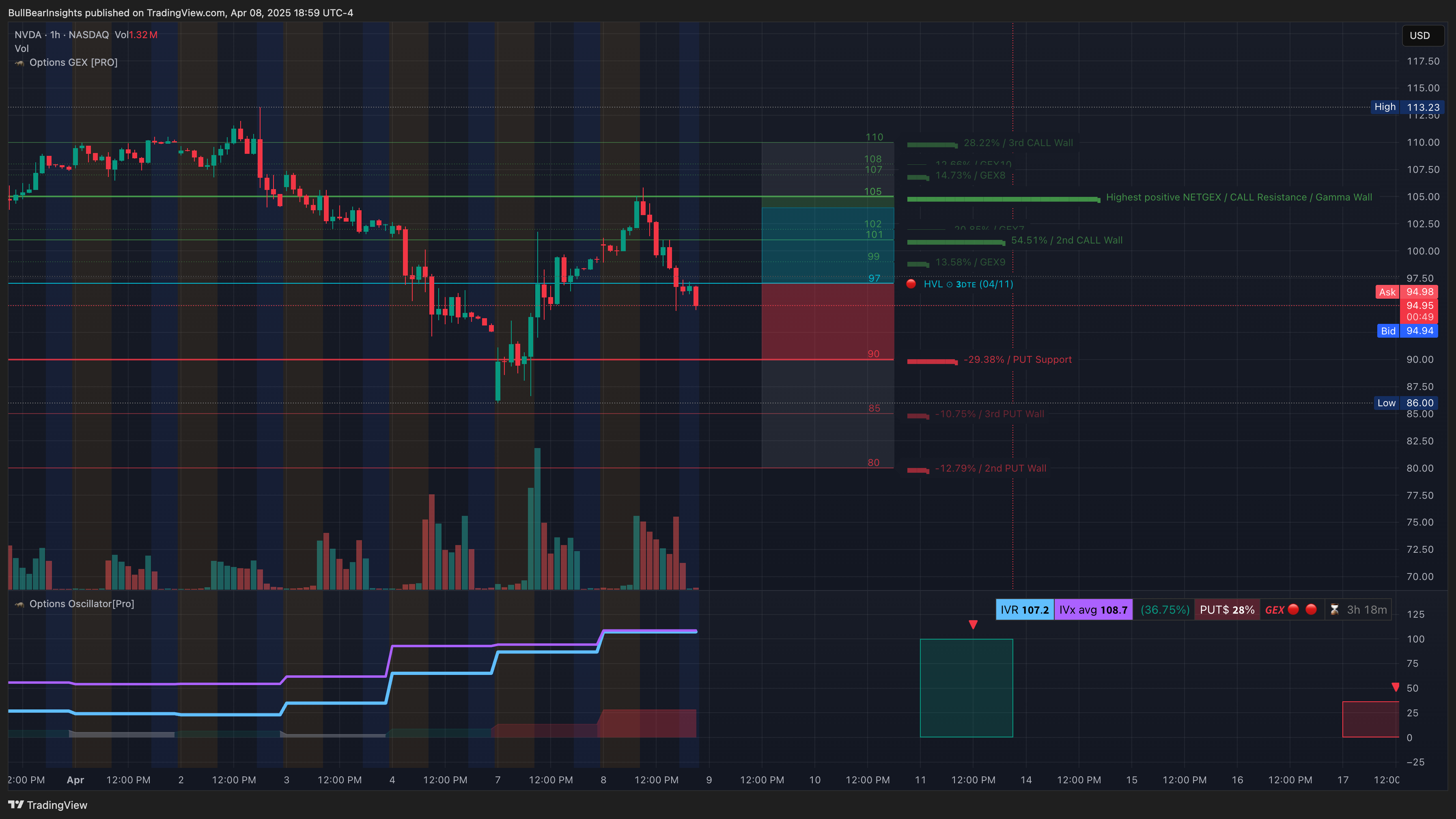This screenshot has height=819, width=1456.
Task: Select the Options Oscillator[Pro] indicator name
Action: pyautogui.click(x=82, y=603)
